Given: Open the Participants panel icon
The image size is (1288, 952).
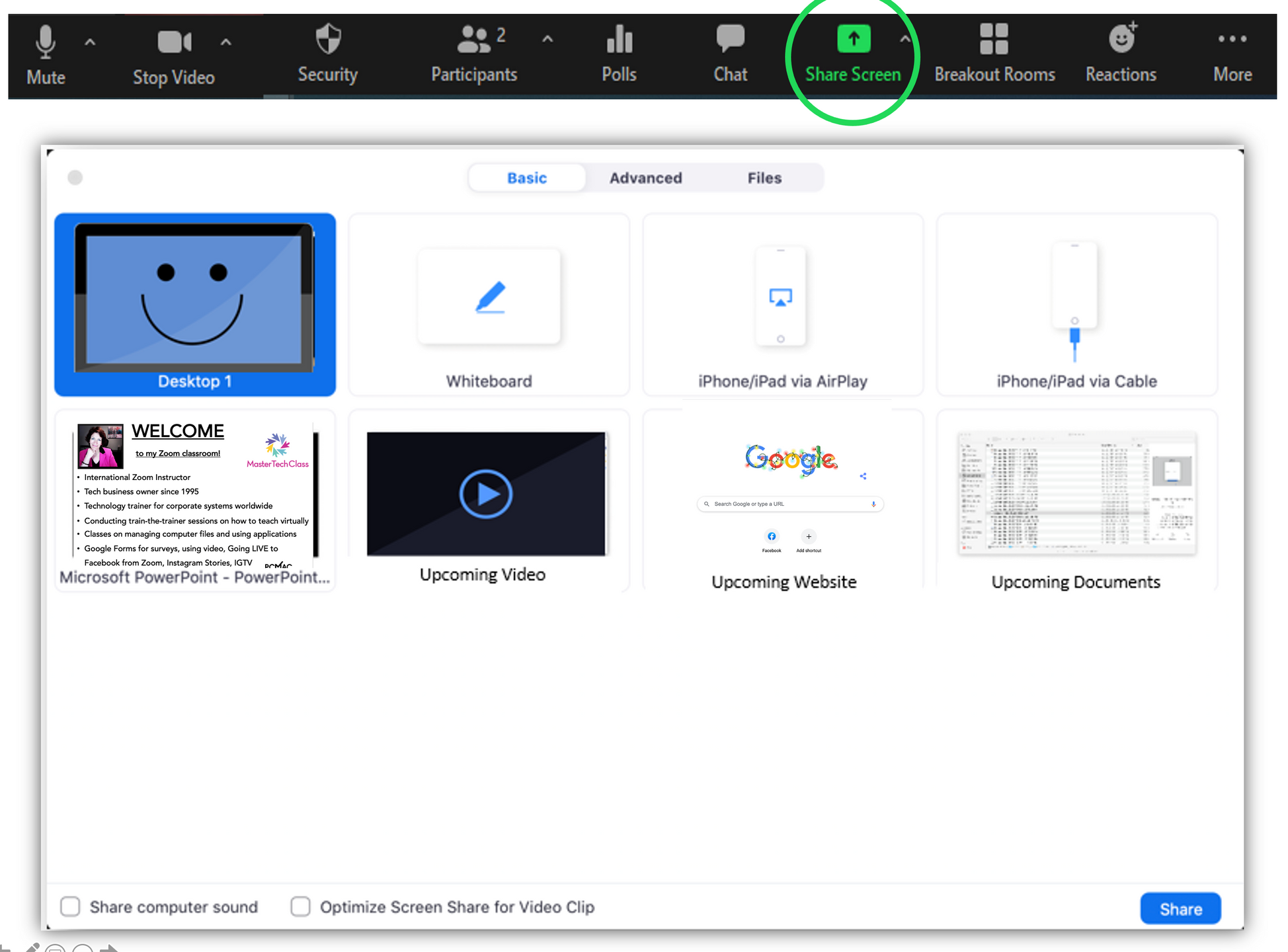Looking at the screenshot, I should click(474, 40).
